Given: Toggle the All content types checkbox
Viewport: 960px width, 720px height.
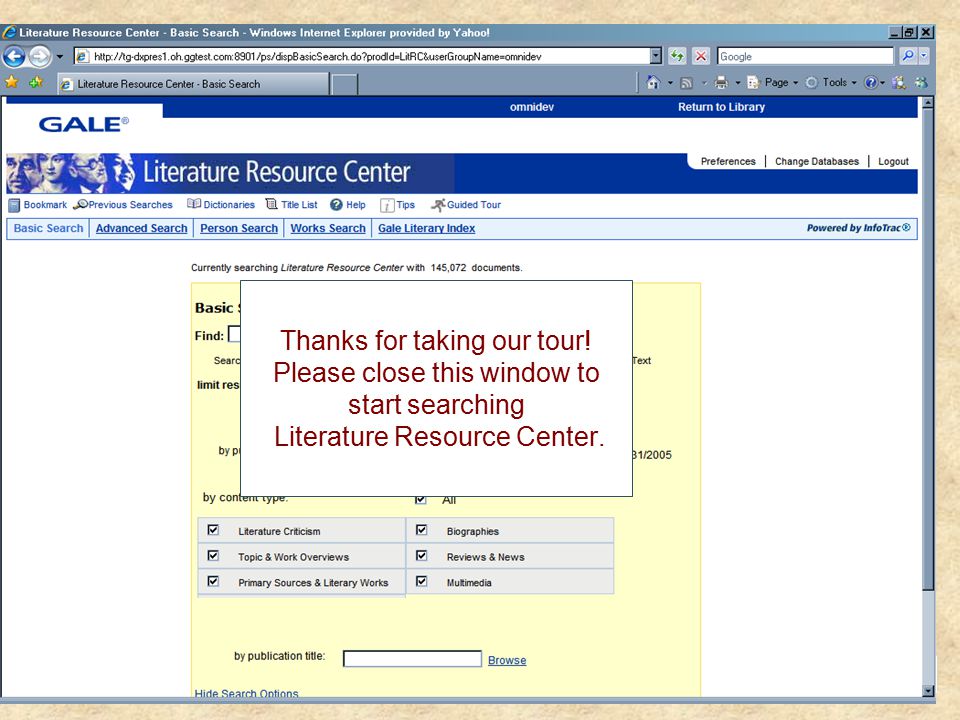Looking at the screenshot, I should [x=421, y=500].
